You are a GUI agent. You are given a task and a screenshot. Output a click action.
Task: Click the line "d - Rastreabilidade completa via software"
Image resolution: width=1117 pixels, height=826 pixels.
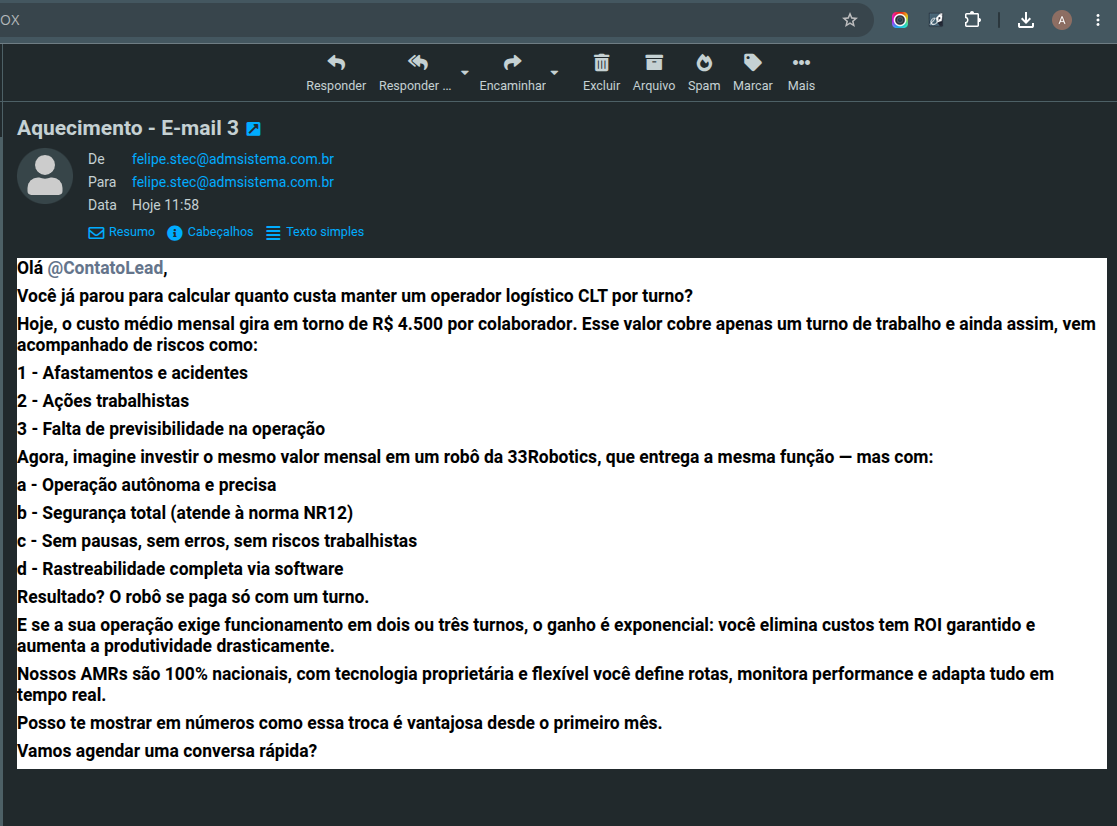180,569
